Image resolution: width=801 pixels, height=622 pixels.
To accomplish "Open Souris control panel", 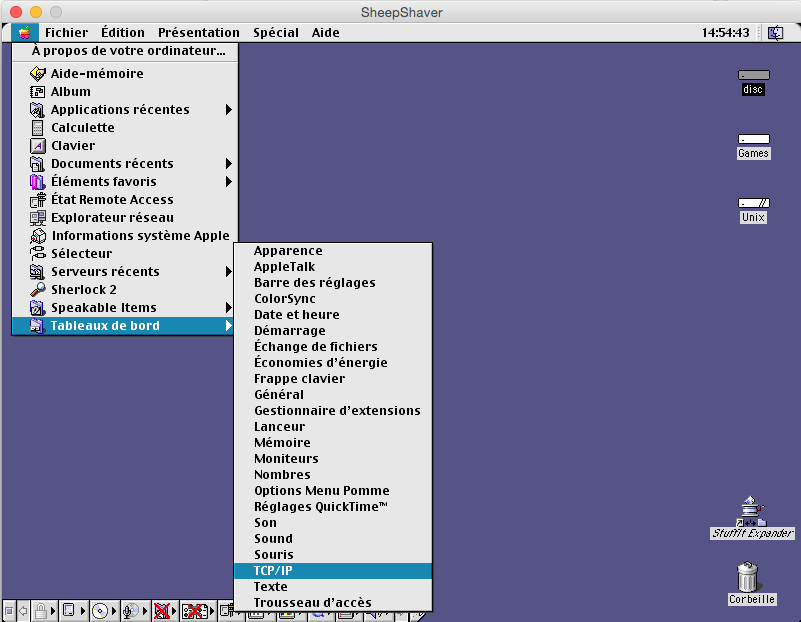I will [x=333, y=555].
